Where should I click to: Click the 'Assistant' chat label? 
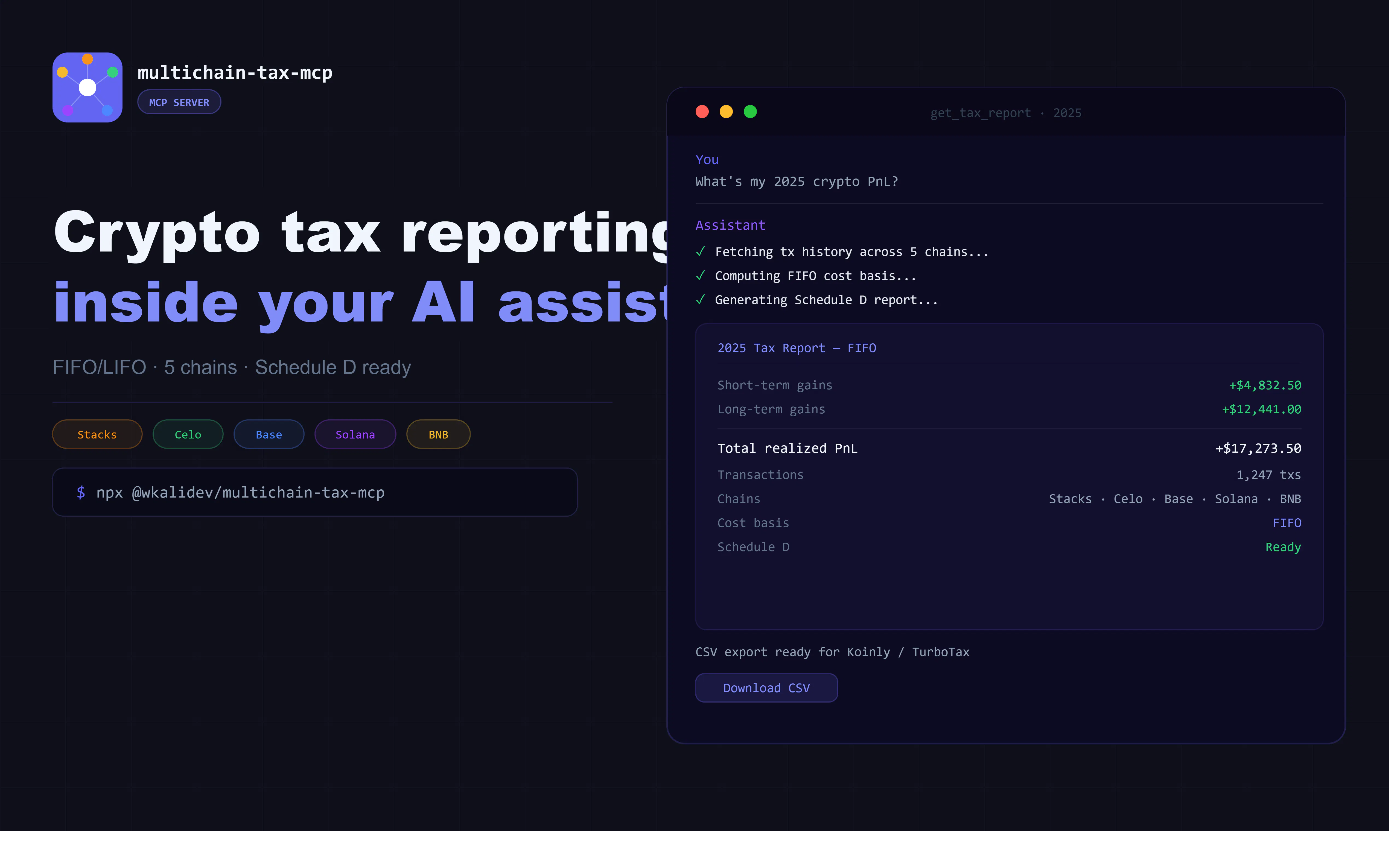[730, 225]
